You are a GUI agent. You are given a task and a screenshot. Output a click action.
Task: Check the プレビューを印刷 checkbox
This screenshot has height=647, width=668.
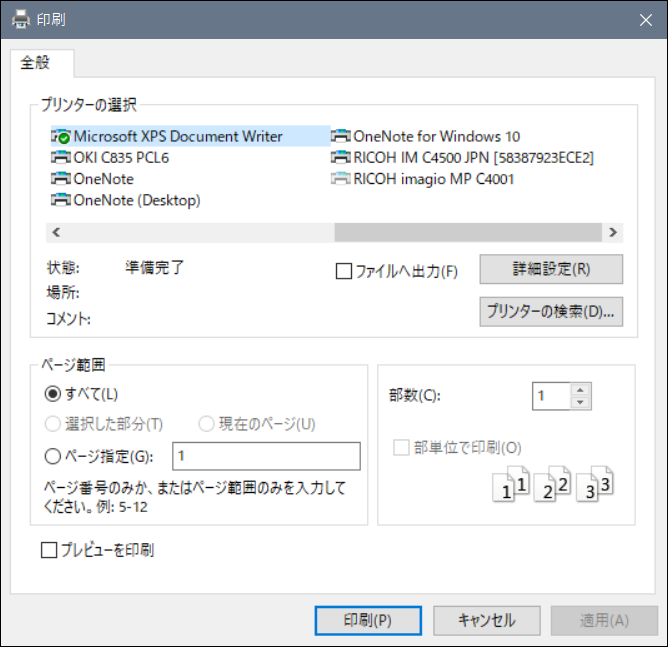point(49,550)
